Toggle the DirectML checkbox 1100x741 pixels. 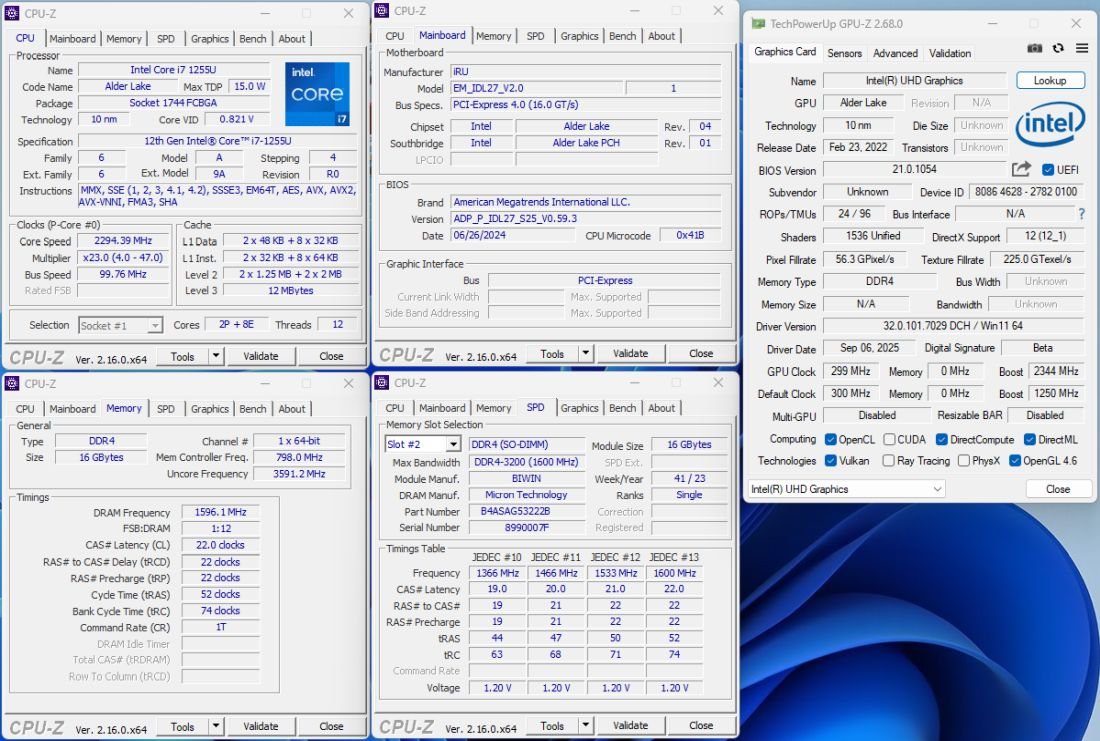(1029, 439)
